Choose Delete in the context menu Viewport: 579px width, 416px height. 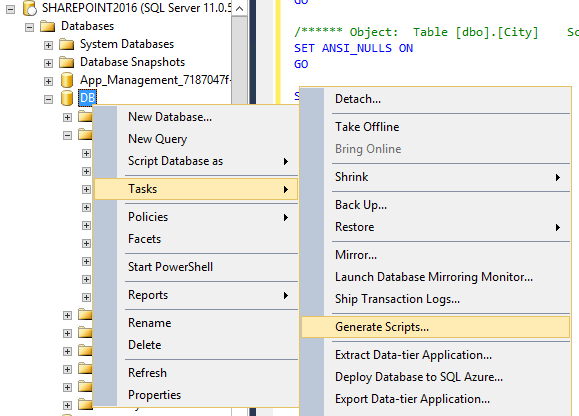pos(196,345)
